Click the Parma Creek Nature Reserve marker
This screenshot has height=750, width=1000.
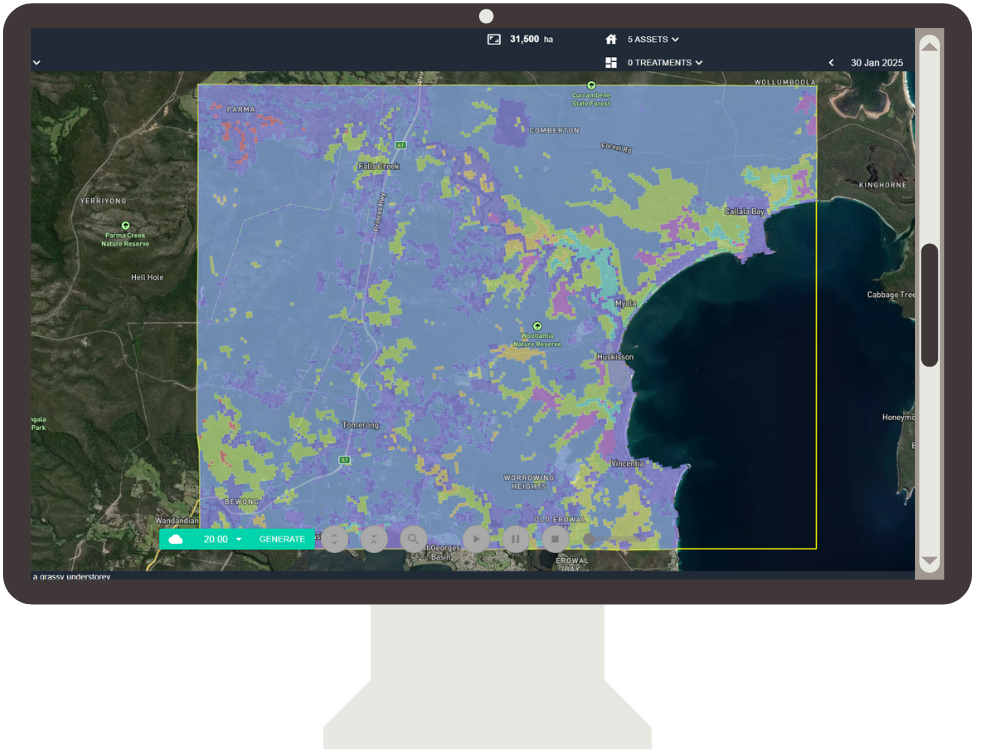(126, 226)
